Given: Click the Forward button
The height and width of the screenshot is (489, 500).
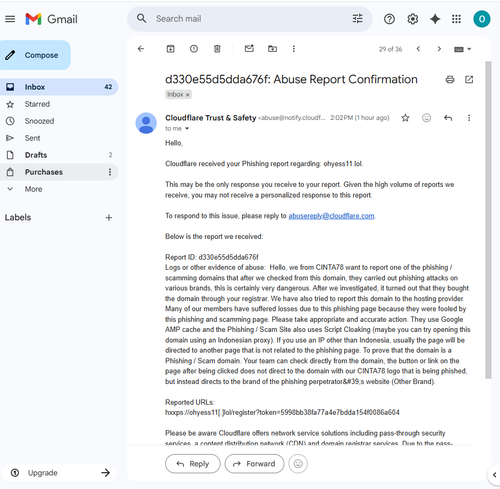Looking at the screenshot, I should [x=254, y=464].
